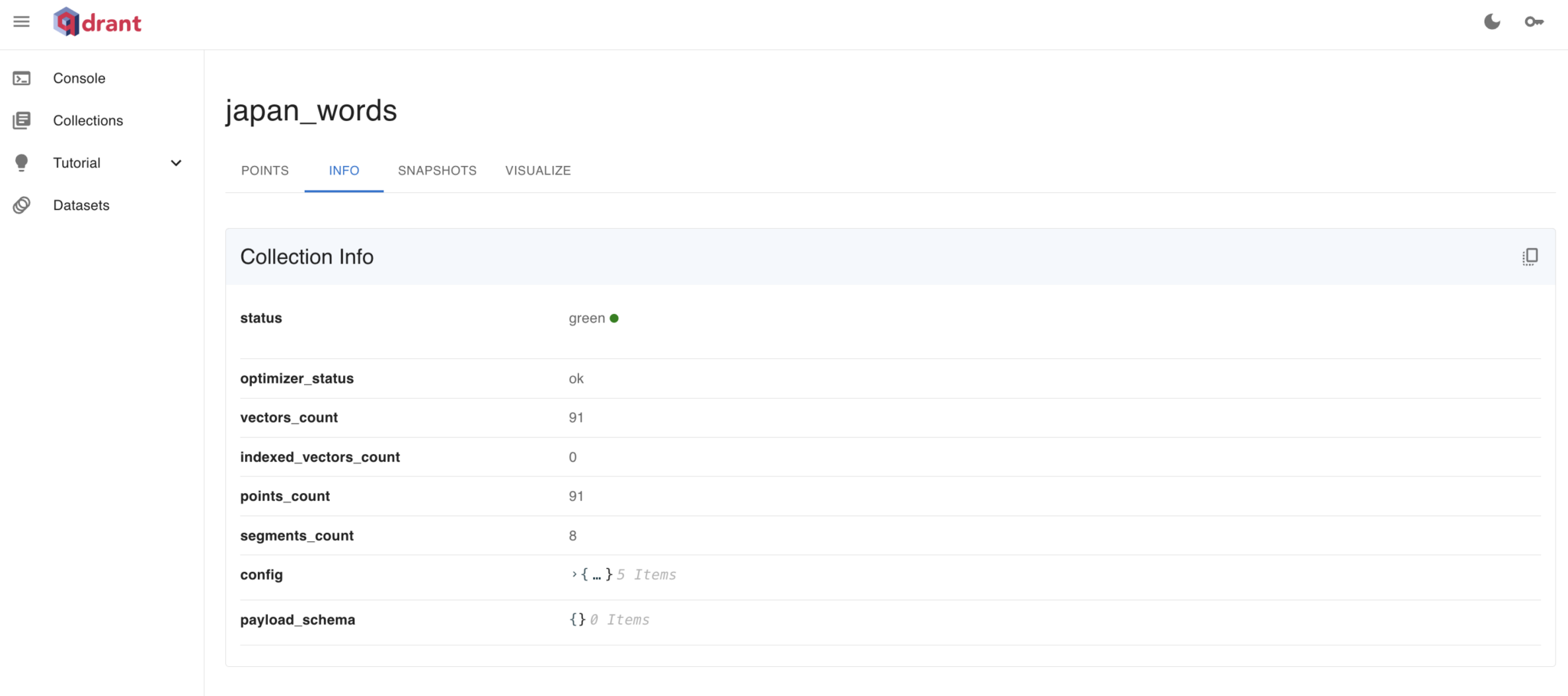Select the Info tab

[x=344, y=171]
